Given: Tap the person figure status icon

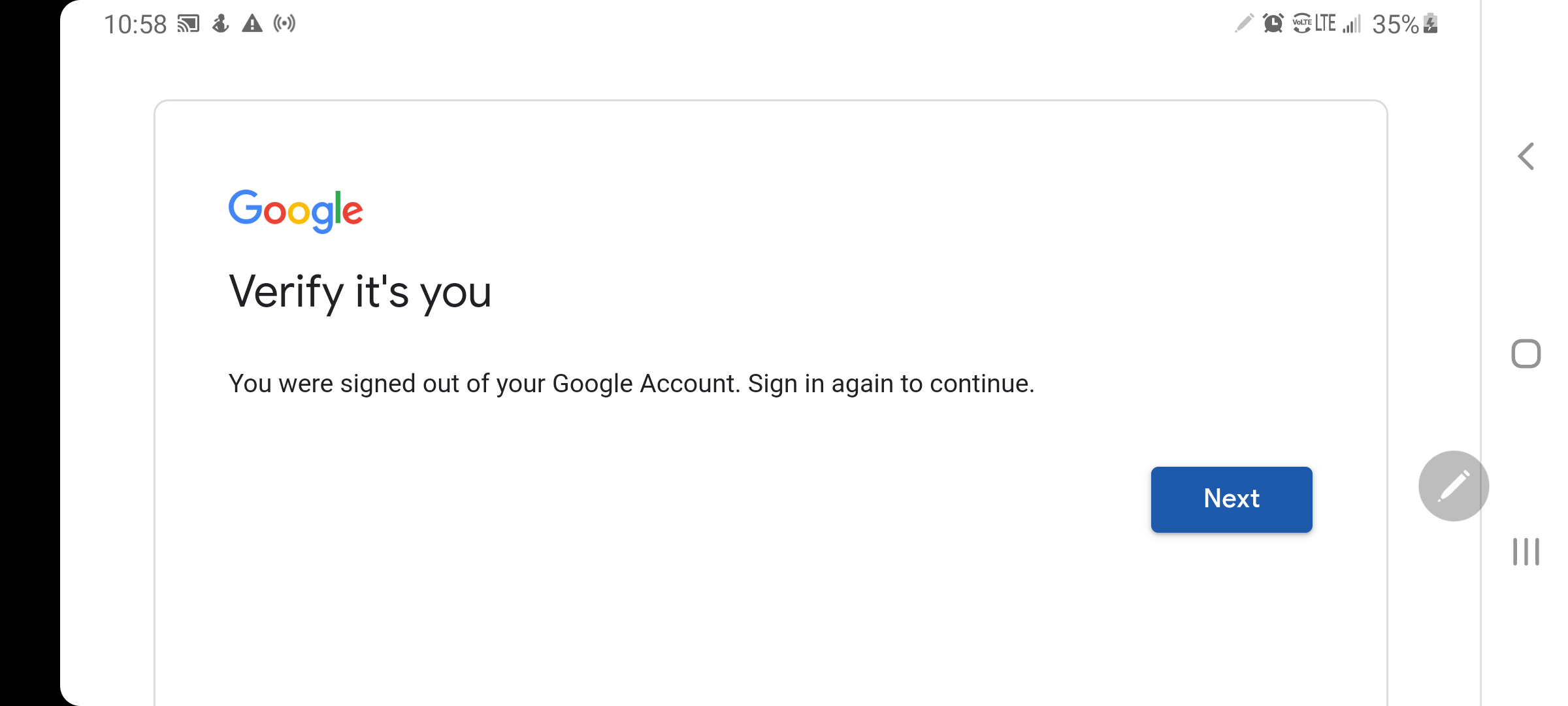Looking at the screenshot, I should pos(221,24).
